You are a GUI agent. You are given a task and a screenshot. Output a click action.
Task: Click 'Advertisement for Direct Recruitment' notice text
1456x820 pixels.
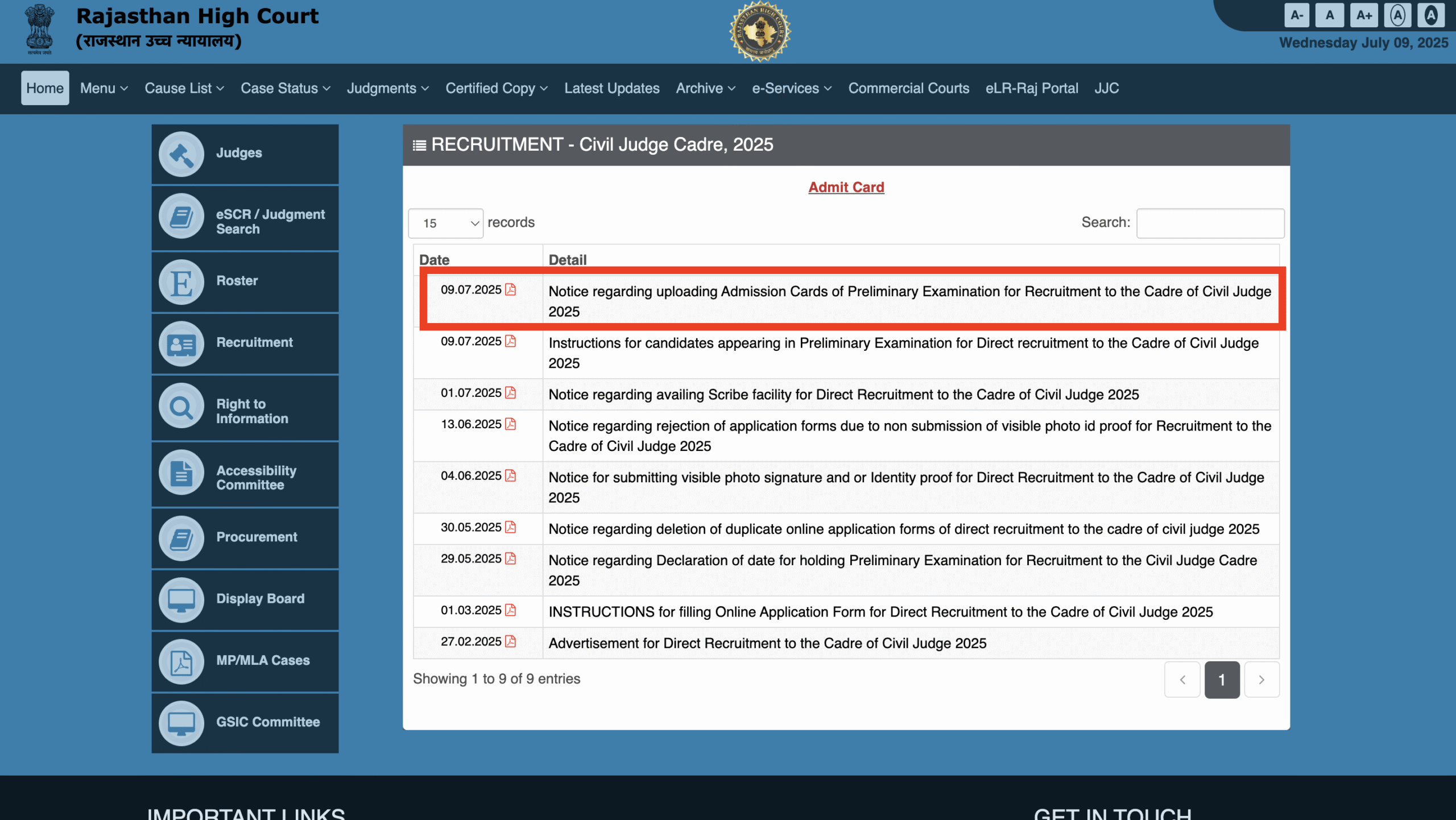point(767,643)
